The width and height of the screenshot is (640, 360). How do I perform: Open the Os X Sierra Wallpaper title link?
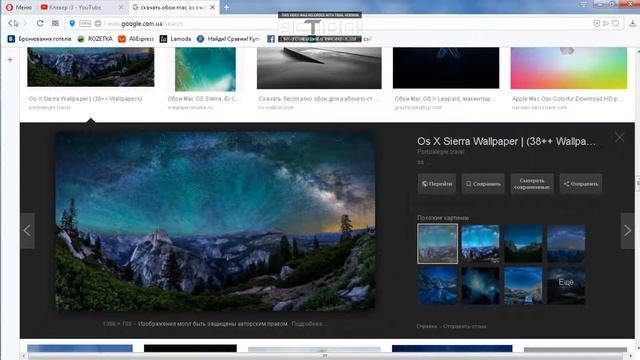pos(506,142)
